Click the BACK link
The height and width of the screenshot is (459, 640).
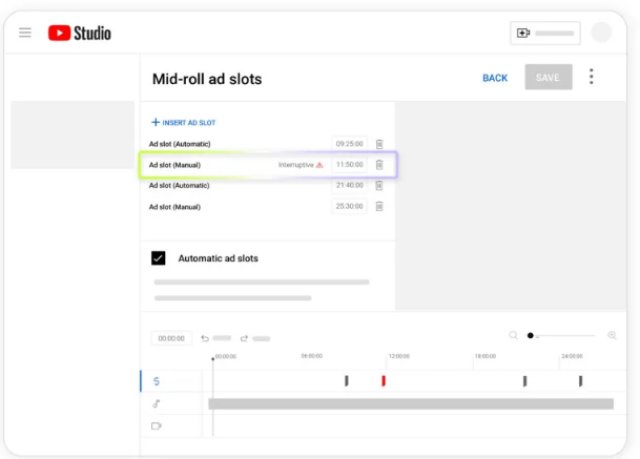pos(495,78)
